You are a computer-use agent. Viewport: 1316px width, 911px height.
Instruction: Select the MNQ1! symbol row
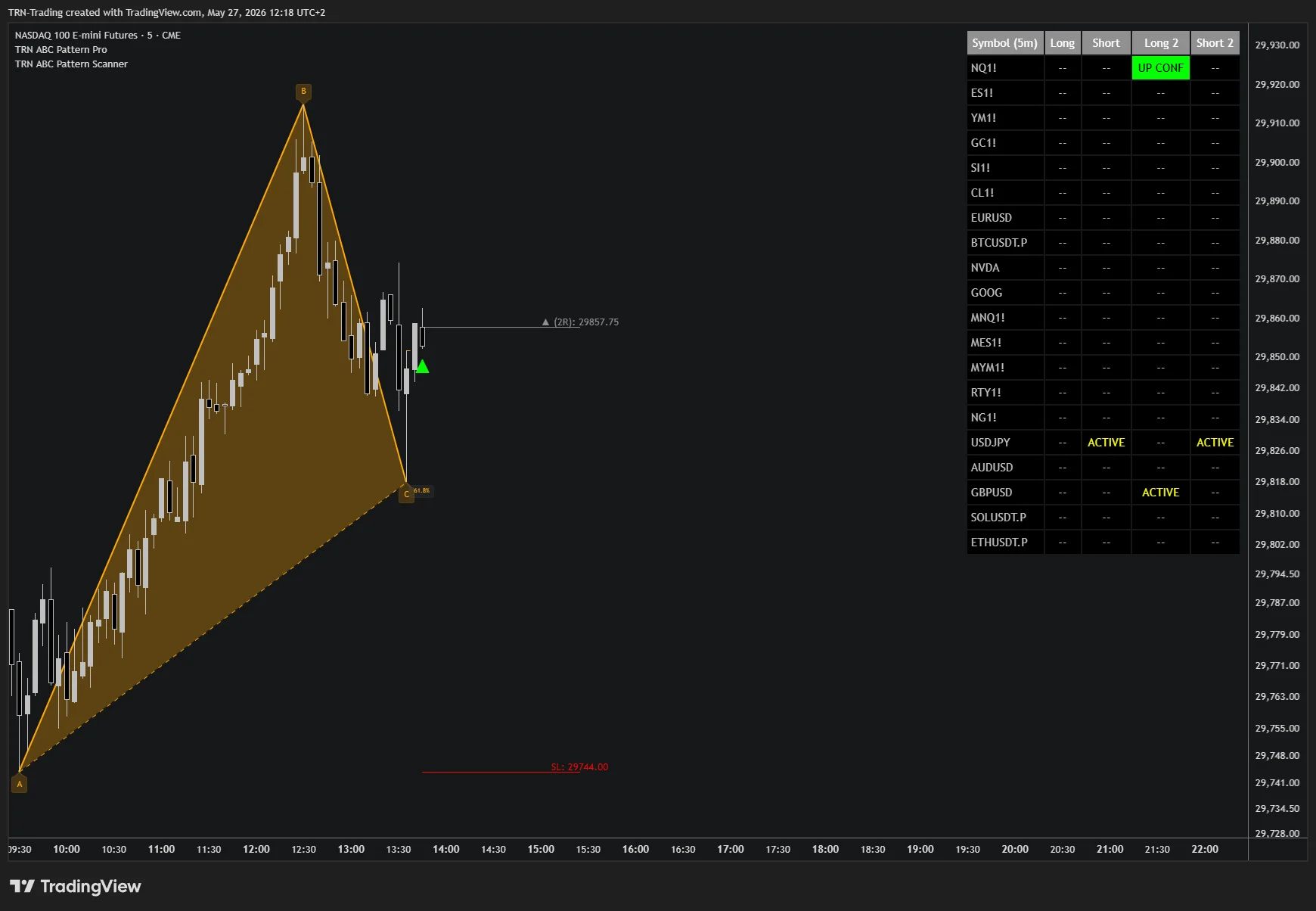1103,318
